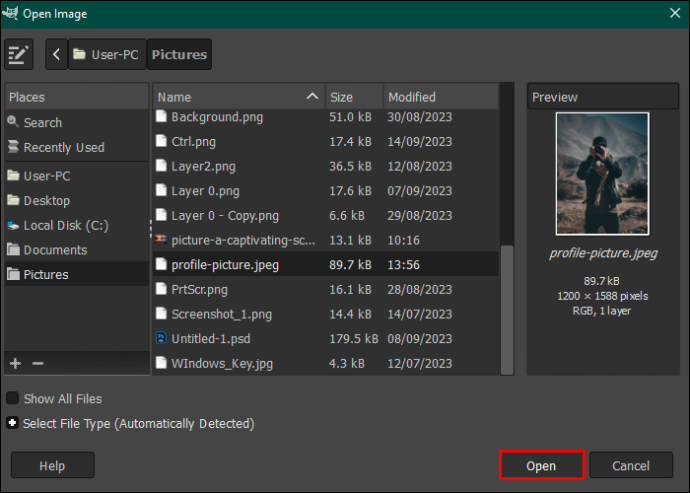Click the Open button
The height and width of the screenshot is (493, 690).
click(x=542, y=465)
